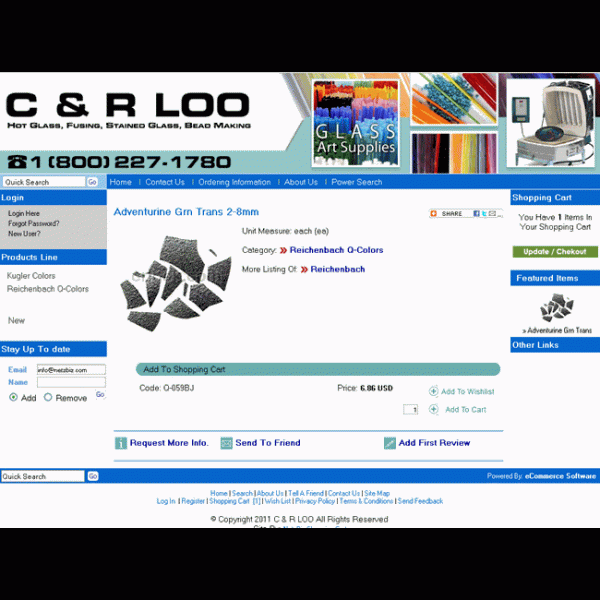The image size is (600, 600).
Task: Click the Go button beside bottom Quick Search
Action: pyautogui.click(x=93, y=476)
